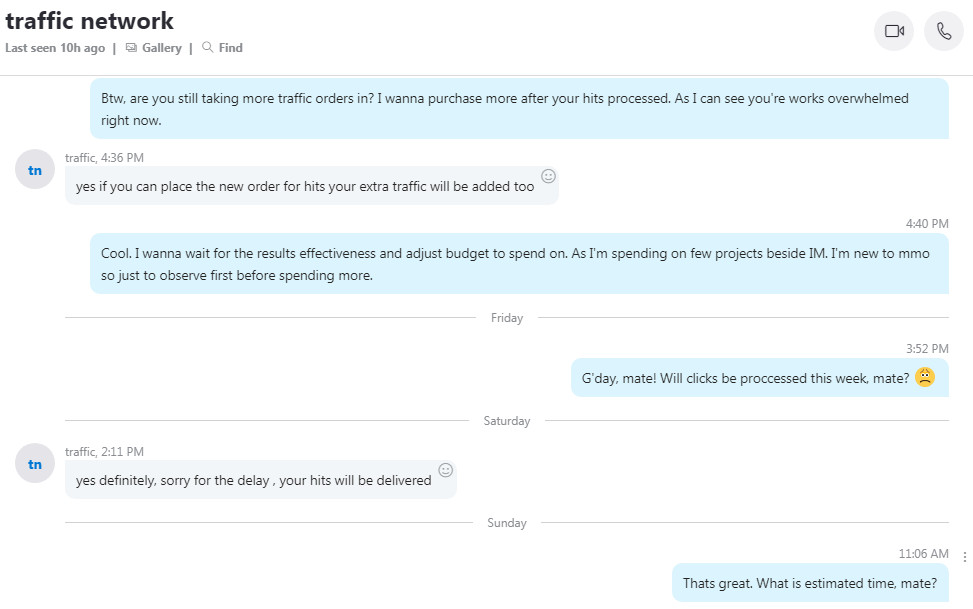Image resolution: width=973 pixels, height=609 pixels.
Task: Click the sad emoji in Friday message
Action: click(925, 377)
